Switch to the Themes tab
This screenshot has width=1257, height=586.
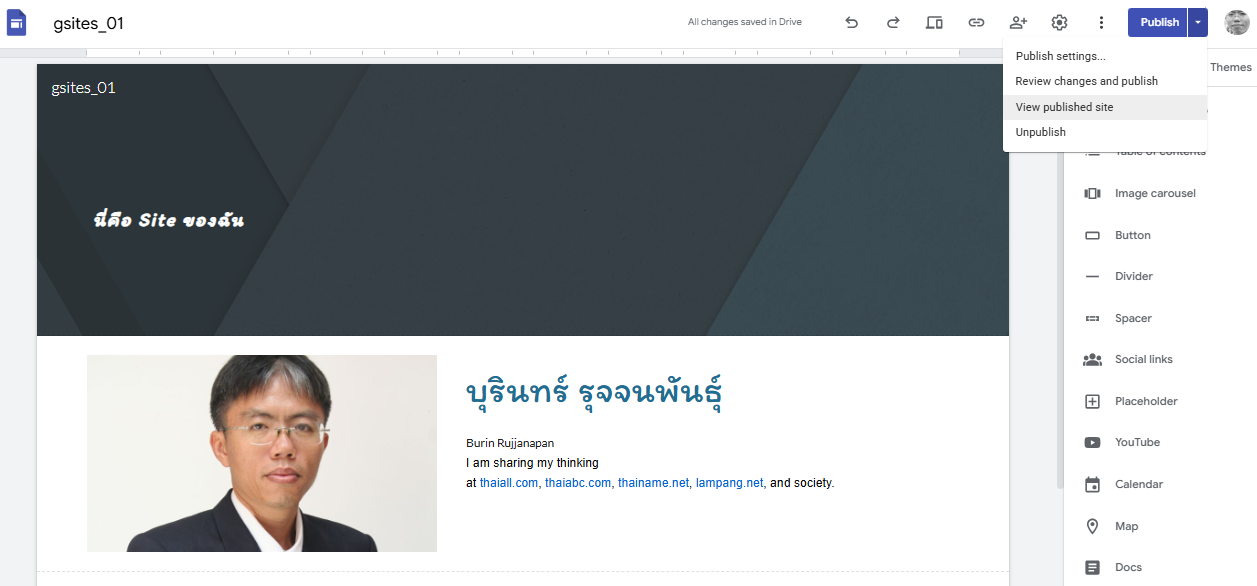(1230, 67)
